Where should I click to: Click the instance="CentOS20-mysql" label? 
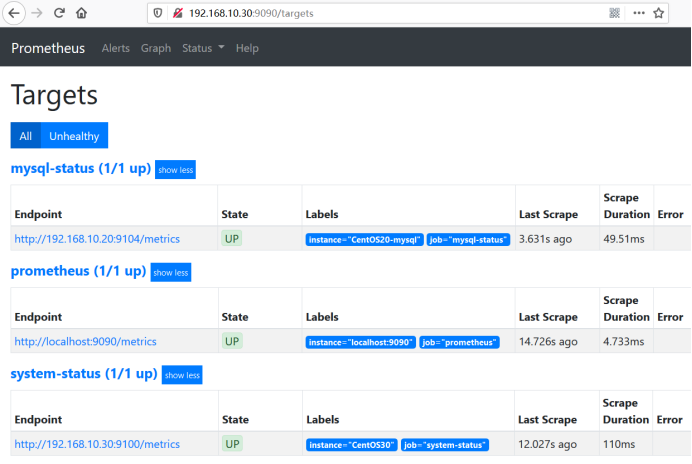click(365, 240)
